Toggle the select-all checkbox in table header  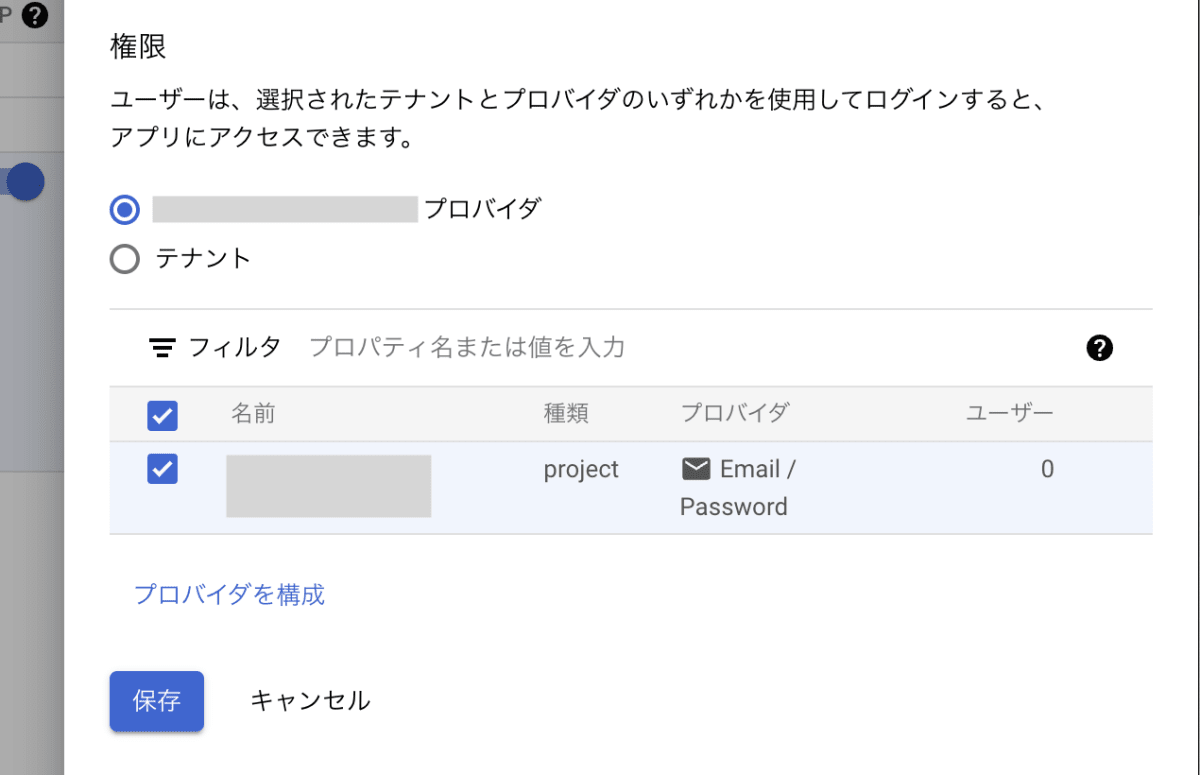pos(162,415)
